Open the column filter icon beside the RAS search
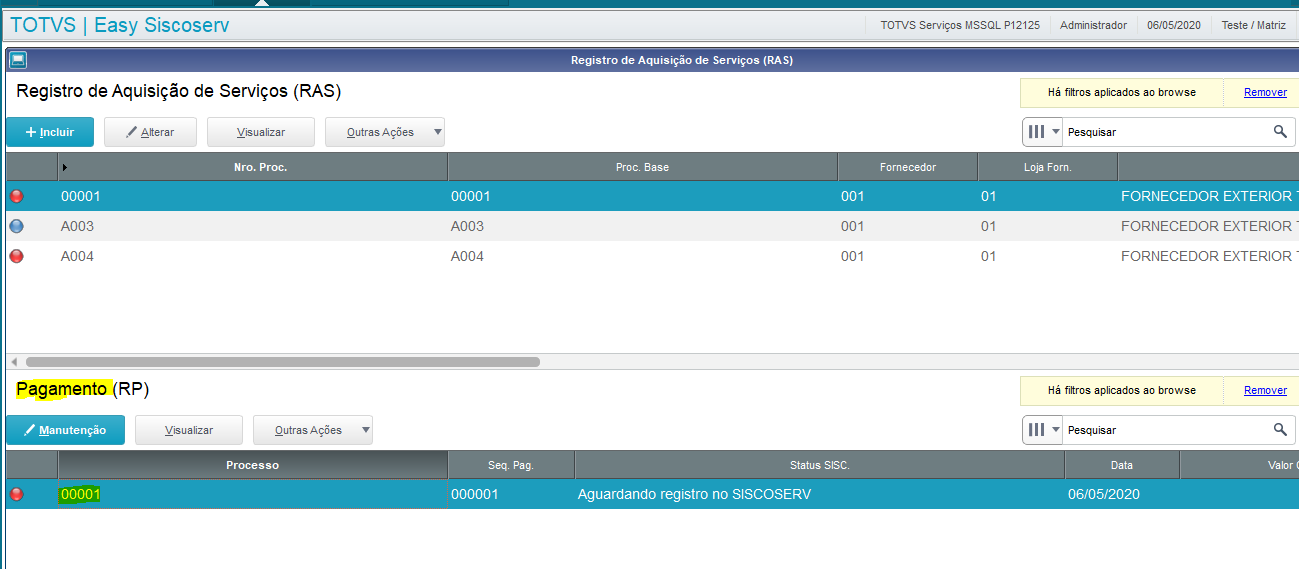Viewport: 1299px width, 569px height. pyautogui.click(x=1042, y=132)
